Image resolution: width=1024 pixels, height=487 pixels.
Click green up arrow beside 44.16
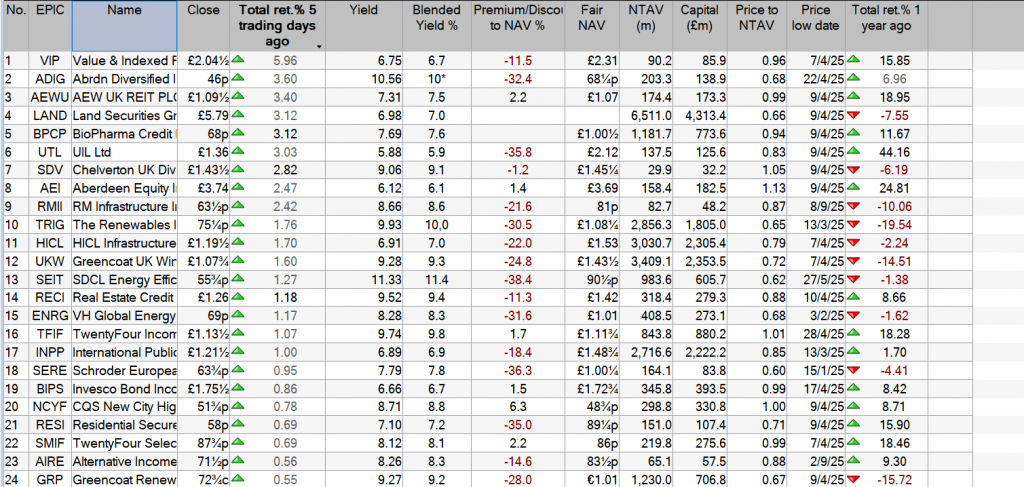(854, 151)
